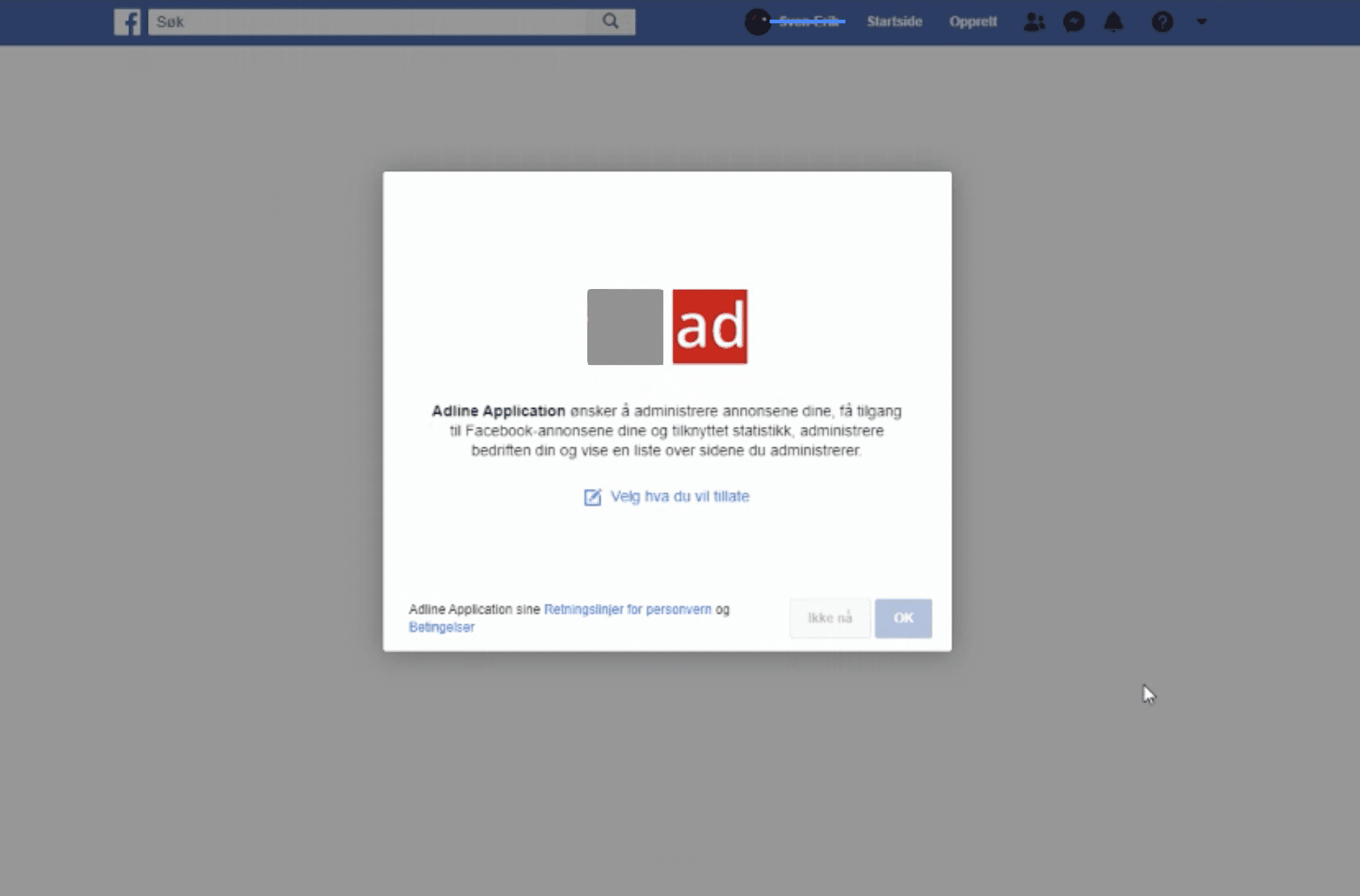
Task: Open the help question mark icon
Action: [1162, 22]
